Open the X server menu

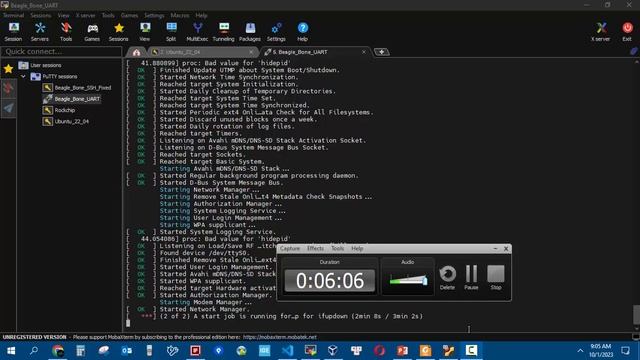pyautogui.click(x=86, y=15)
